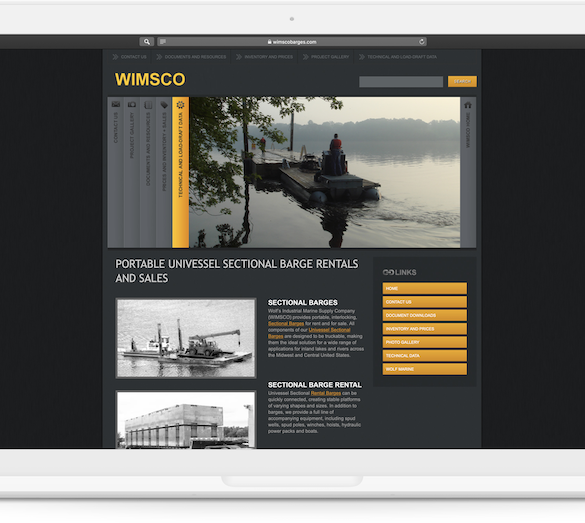
Task: Click the Prices and Inventory tag icon
Action: pyautogui.click(x=164, y=105)
